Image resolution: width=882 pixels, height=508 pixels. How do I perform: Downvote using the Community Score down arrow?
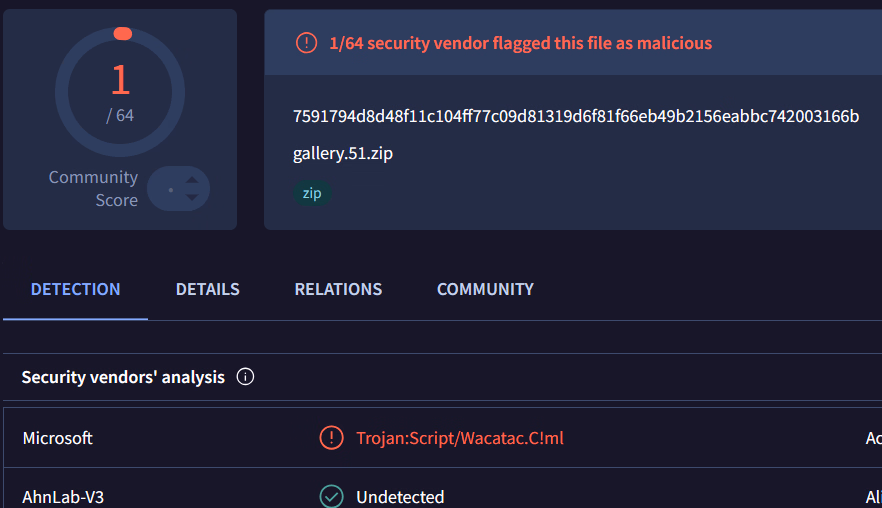click(192, 197)
